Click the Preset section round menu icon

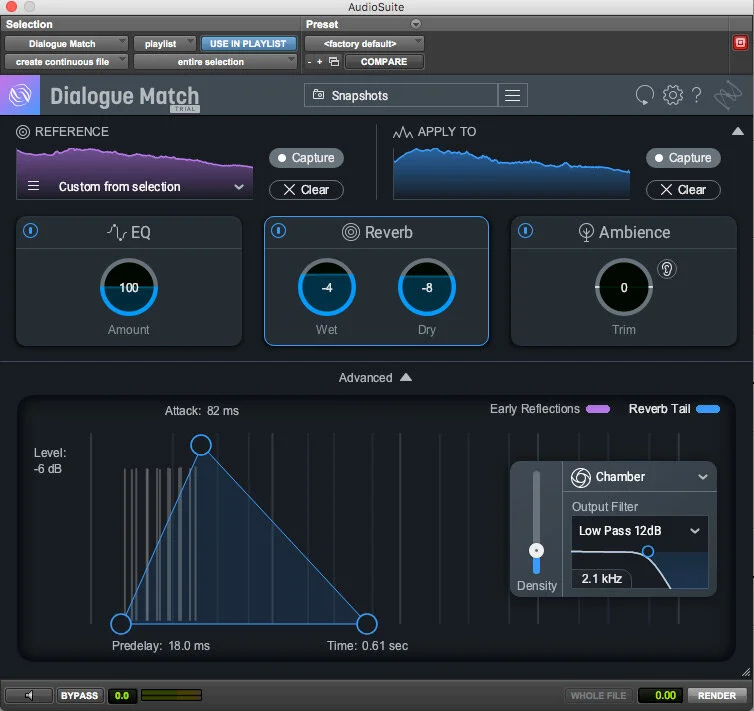416,24
